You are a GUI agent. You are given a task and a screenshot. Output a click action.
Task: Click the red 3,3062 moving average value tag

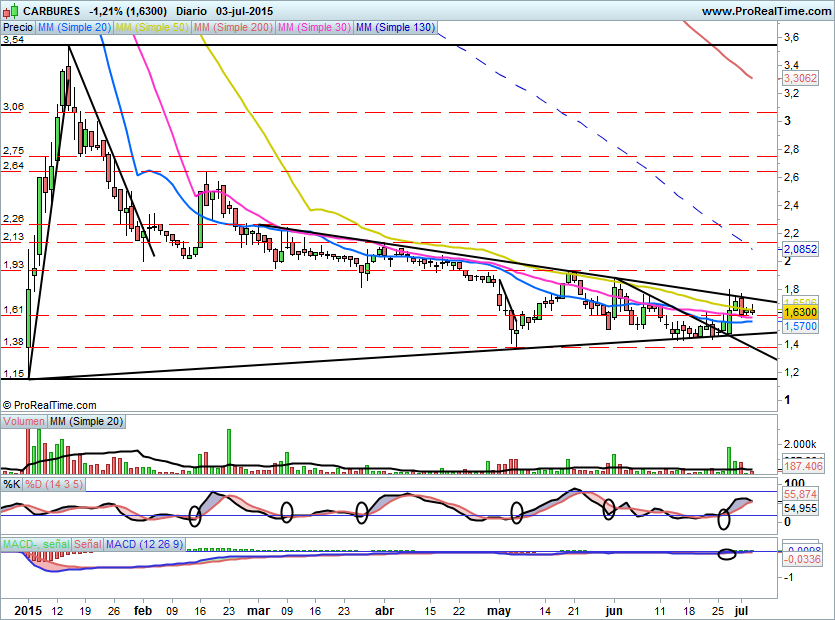point(800,77)
